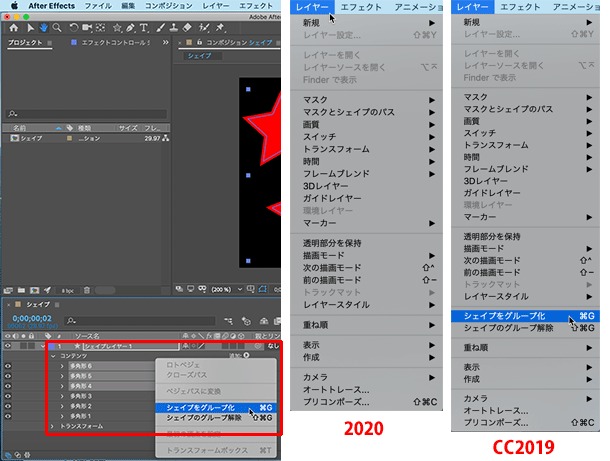Select the Type text tool
This screenshot has width=610, height=461.
(144, 28)
